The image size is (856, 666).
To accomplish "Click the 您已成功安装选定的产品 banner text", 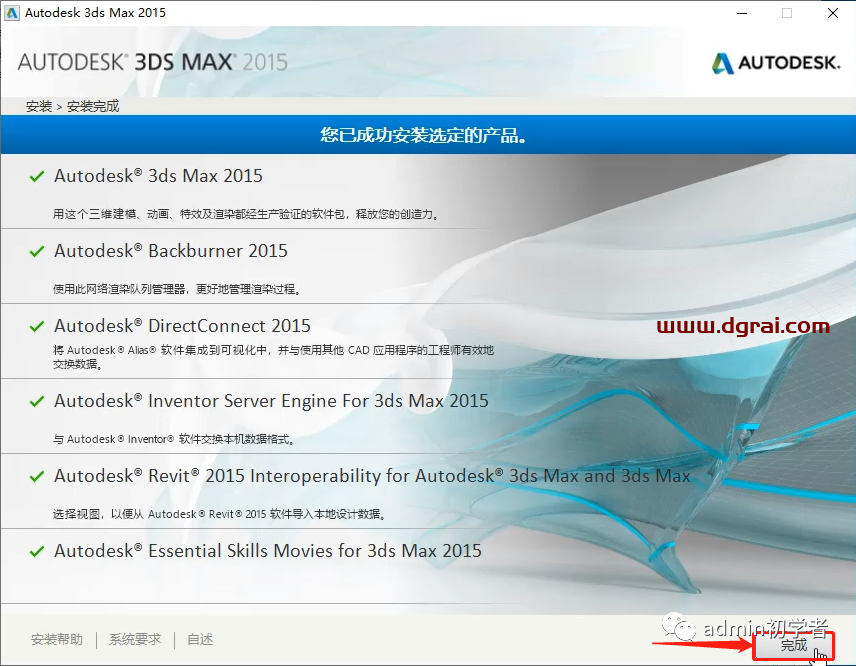I will click(x=423, y=135).
